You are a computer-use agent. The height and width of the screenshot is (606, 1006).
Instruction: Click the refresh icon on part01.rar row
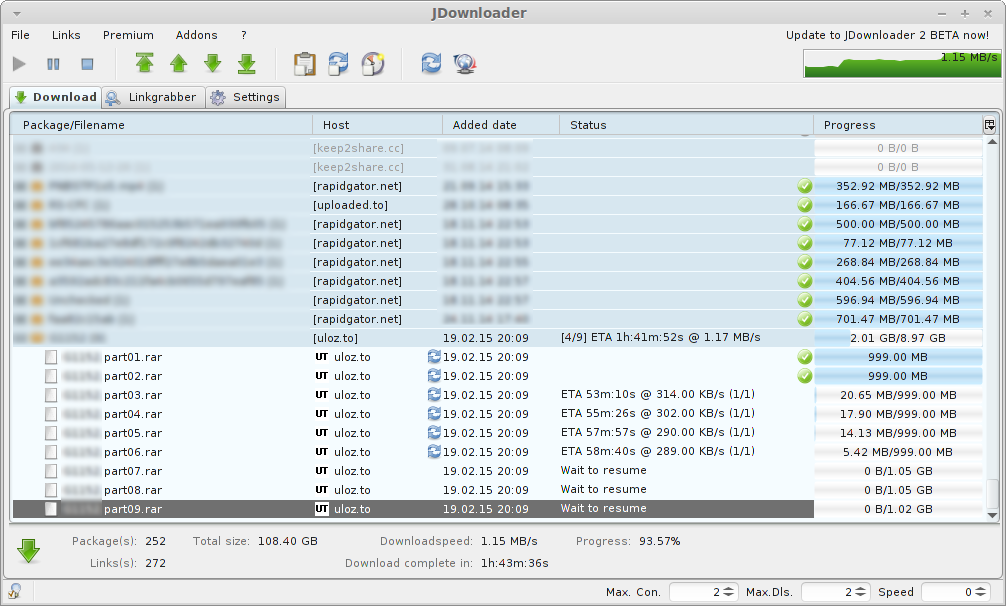[434, 357]
